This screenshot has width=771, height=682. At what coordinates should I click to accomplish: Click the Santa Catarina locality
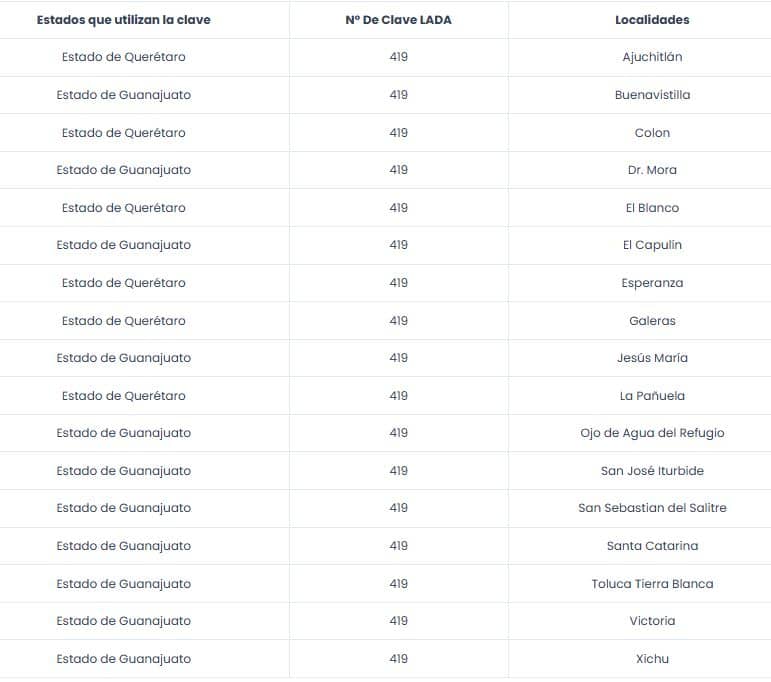pos(652,546)
